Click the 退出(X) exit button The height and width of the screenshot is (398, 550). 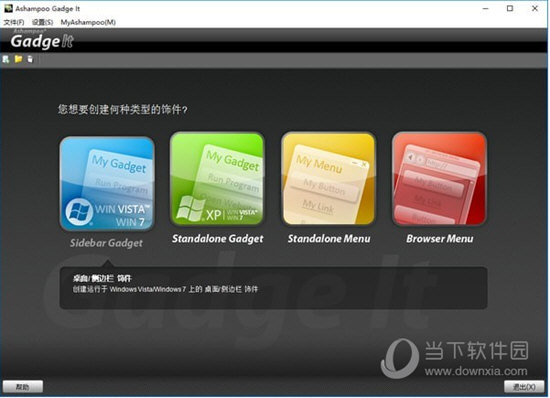524,387
